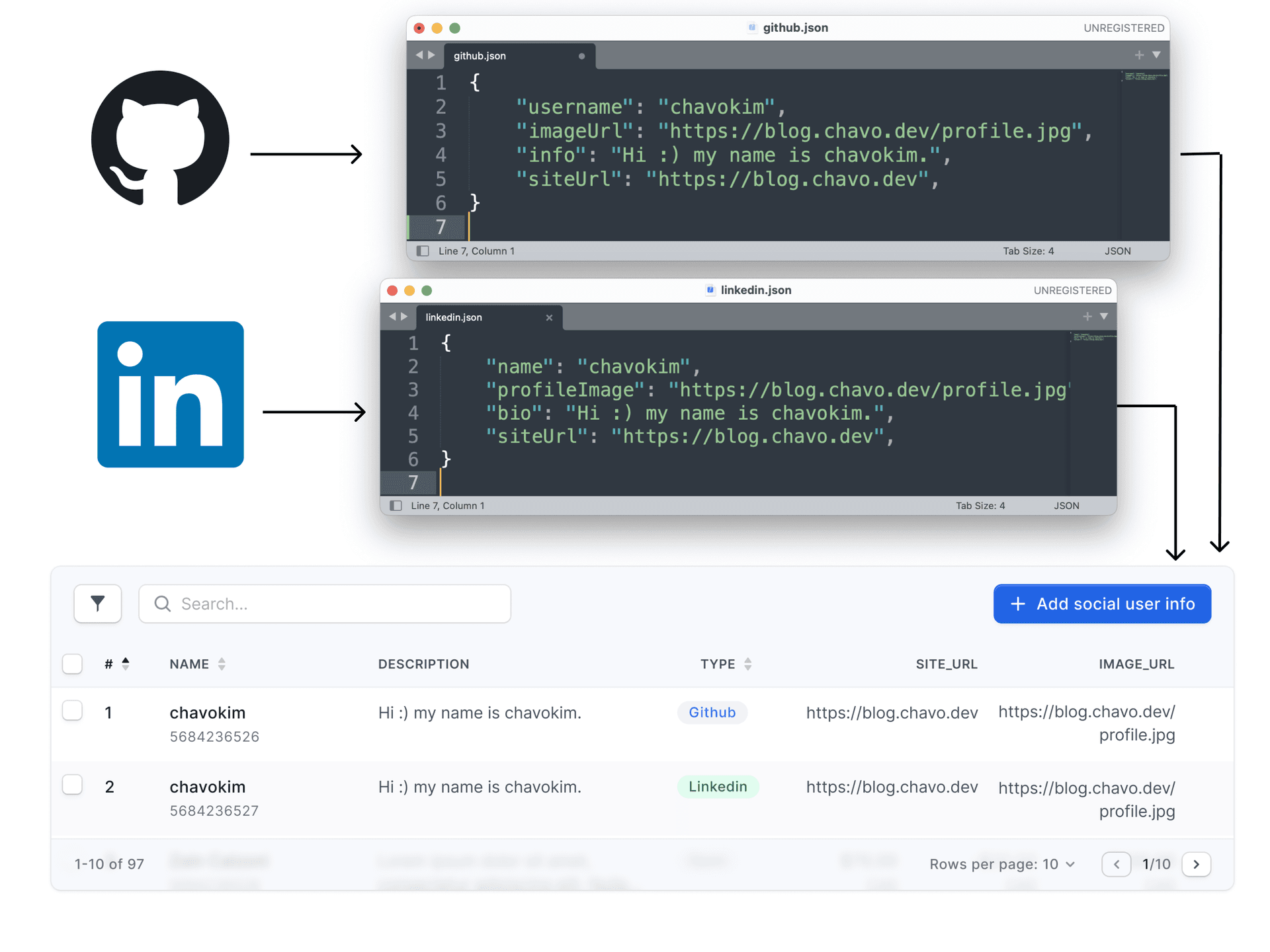Open the table filter funnel button
The image size is (1270, 952).
98,604
